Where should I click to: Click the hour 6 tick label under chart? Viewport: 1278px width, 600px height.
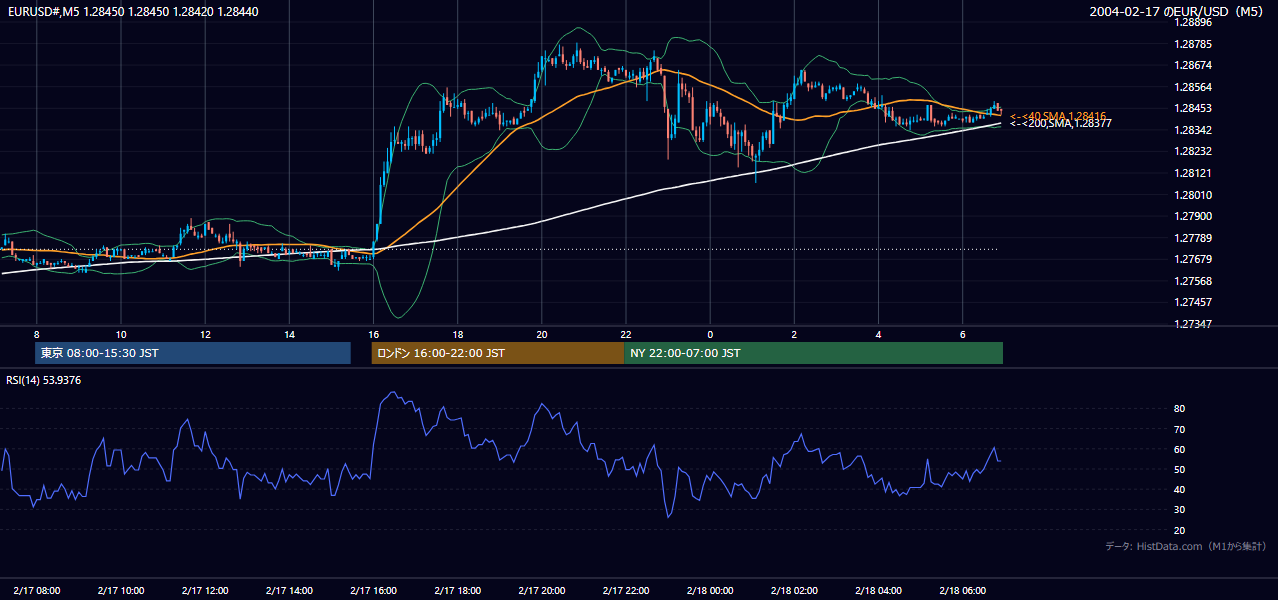pyautogui.click(x=962, y=334)
